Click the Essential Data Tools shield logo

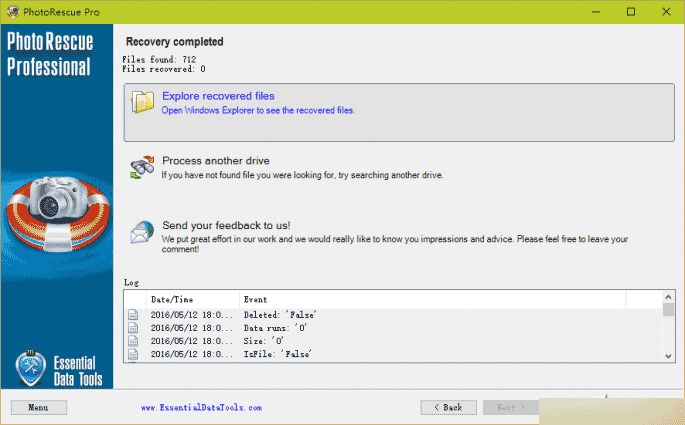click(31, 368)
